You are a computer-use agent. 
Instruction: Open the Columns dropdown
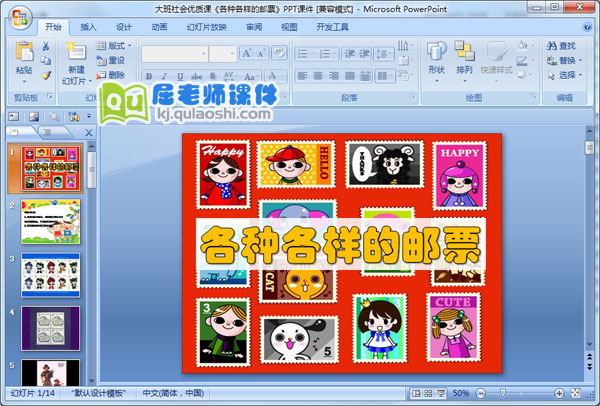(385, 76)
